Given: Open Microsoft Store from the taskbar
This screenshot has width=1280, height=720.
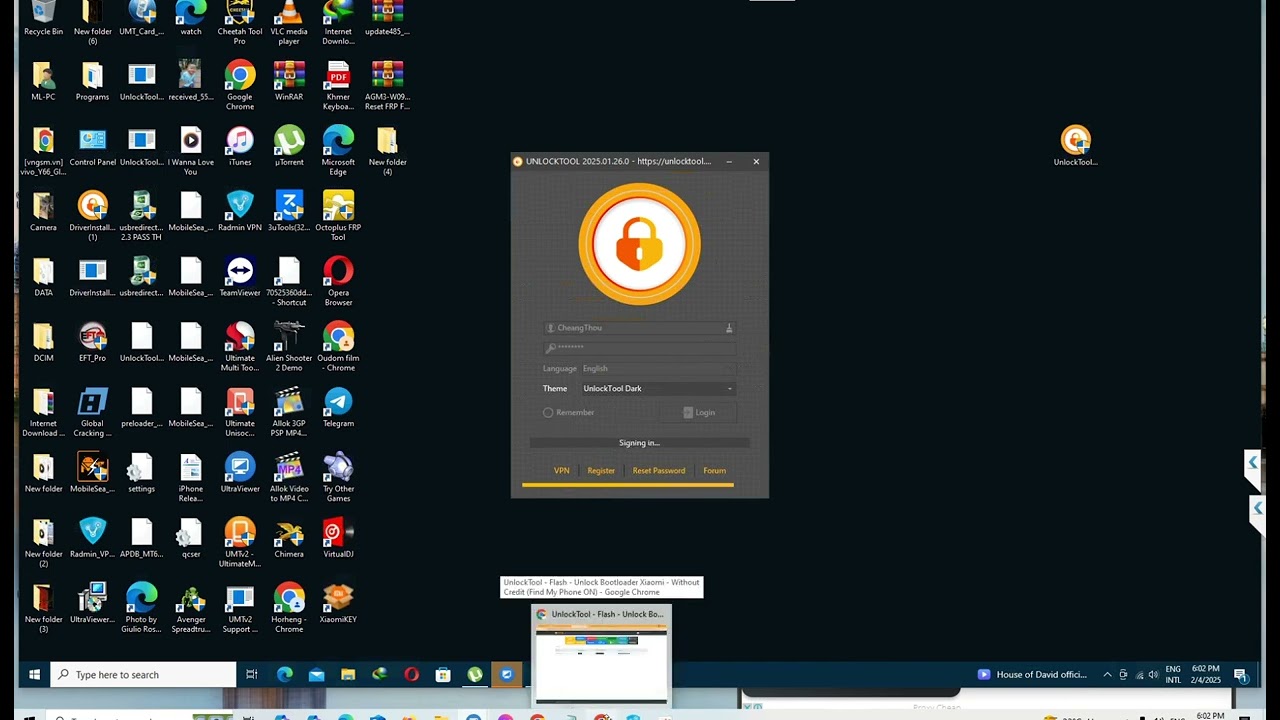Looking at the screenshot, I should [x=443, y=674].
